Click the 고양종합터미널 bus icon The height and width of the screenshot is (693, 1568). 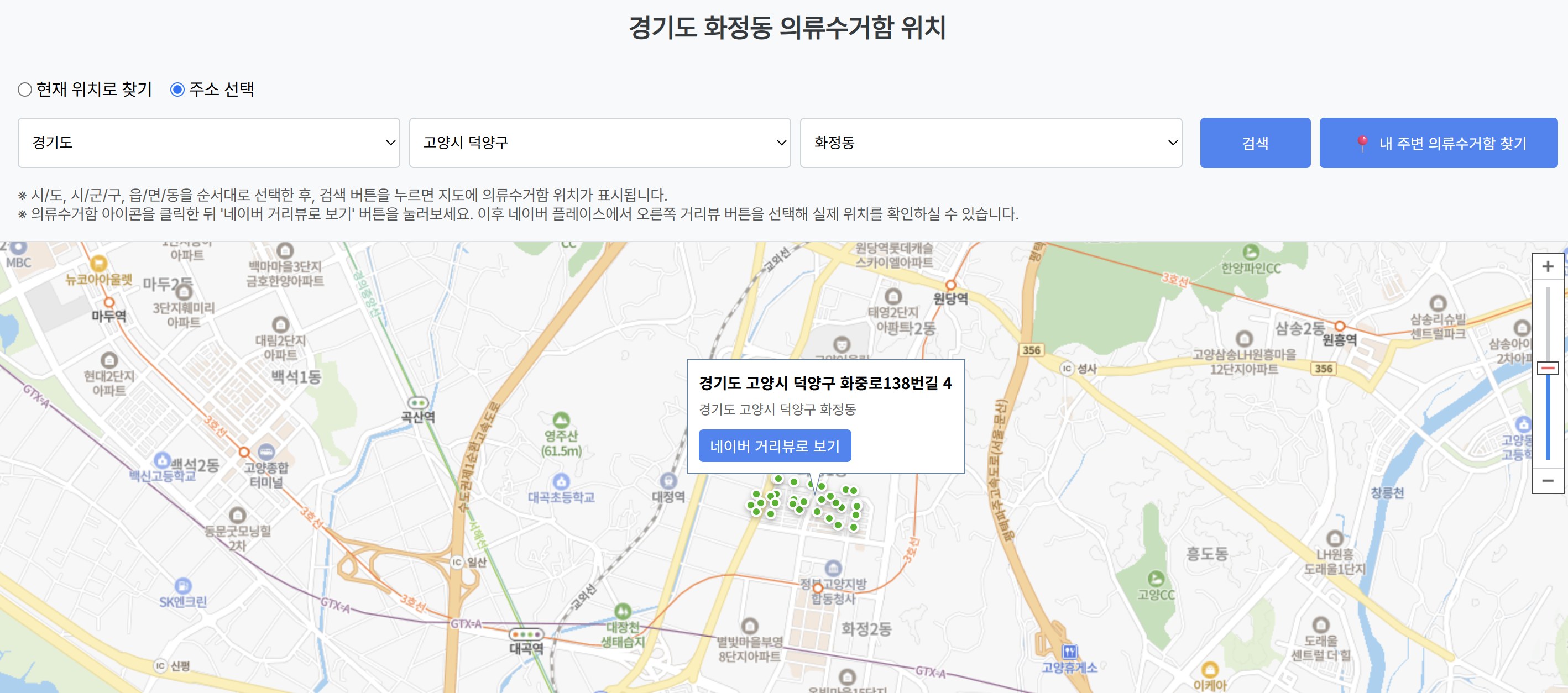(266, 452)
